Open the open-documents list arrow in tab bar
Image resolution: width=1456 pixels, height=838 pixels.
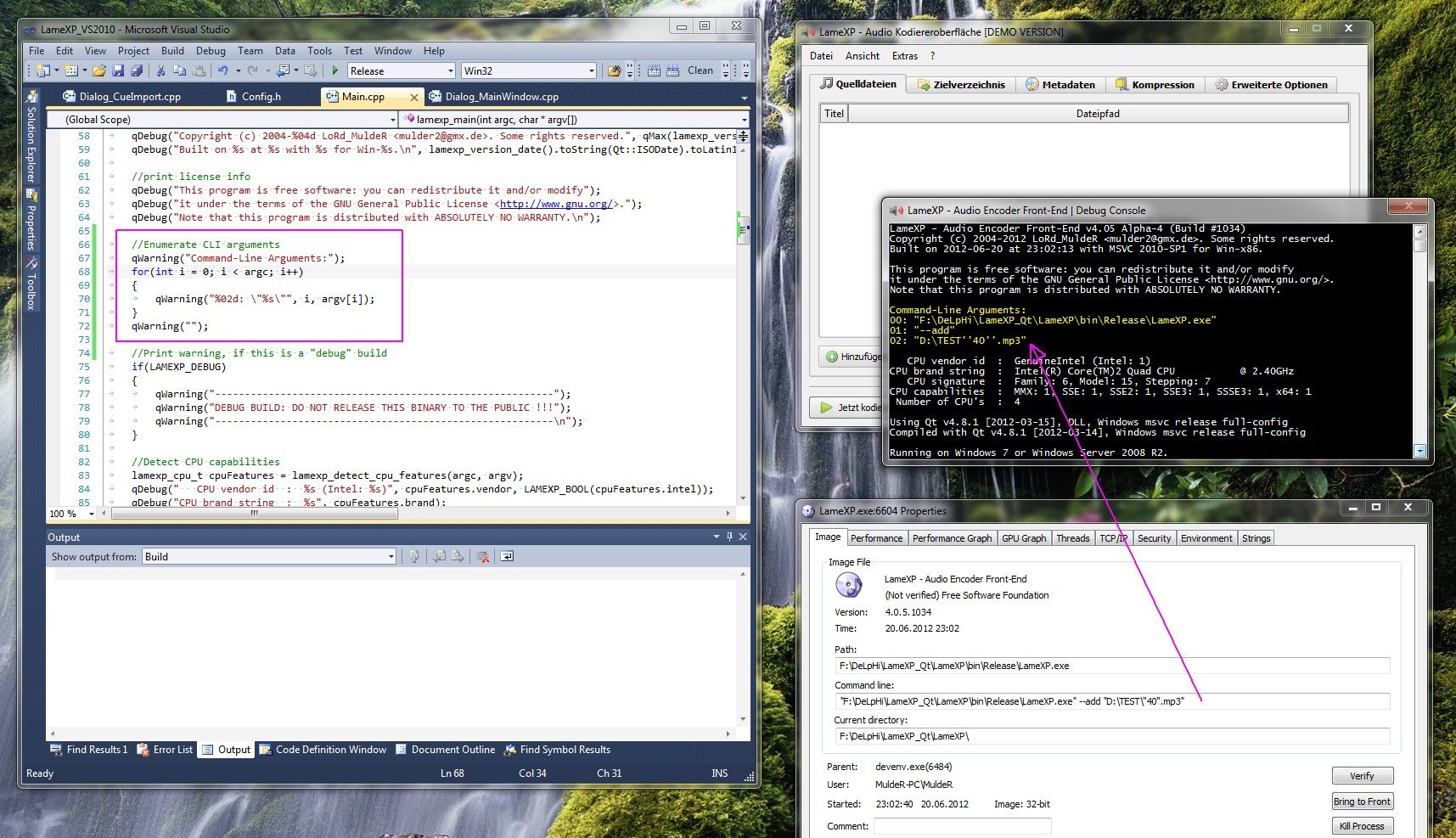[745, 98]
